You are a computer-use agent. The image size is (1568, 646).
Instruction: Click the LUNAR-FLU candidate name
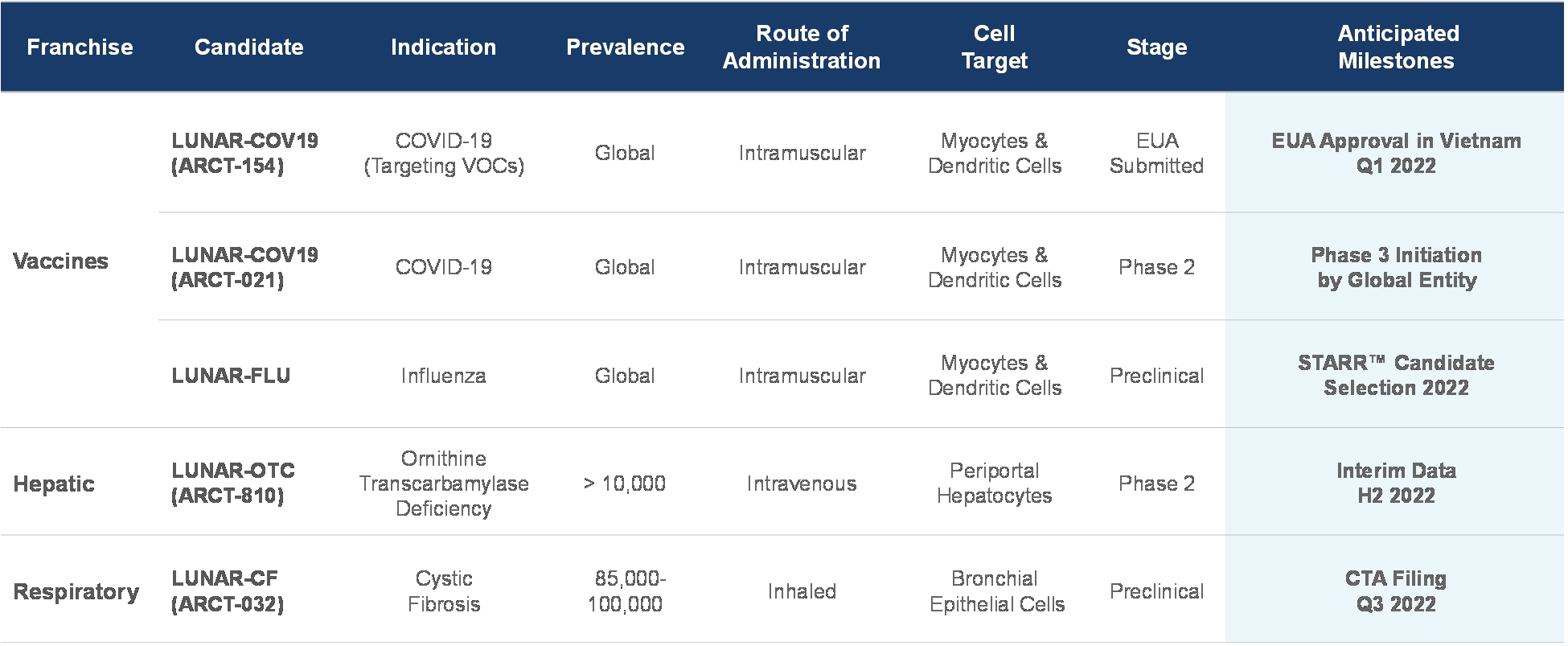231,376
